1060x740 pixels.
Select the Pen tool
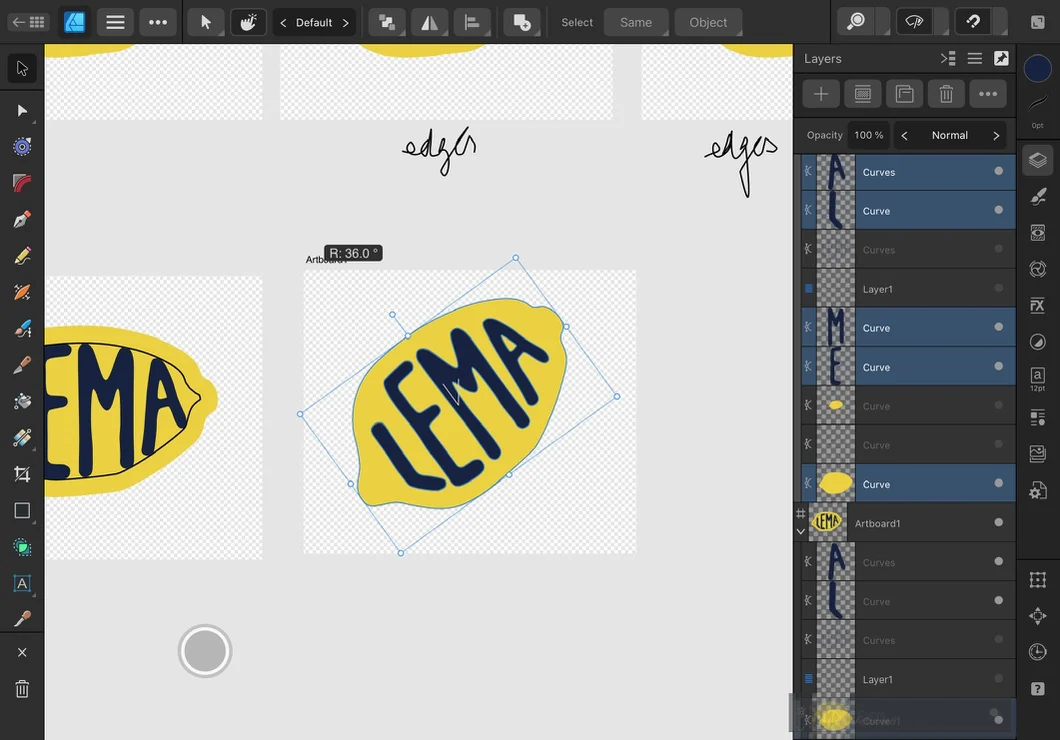pyautogui.click(x=22, y=220)
